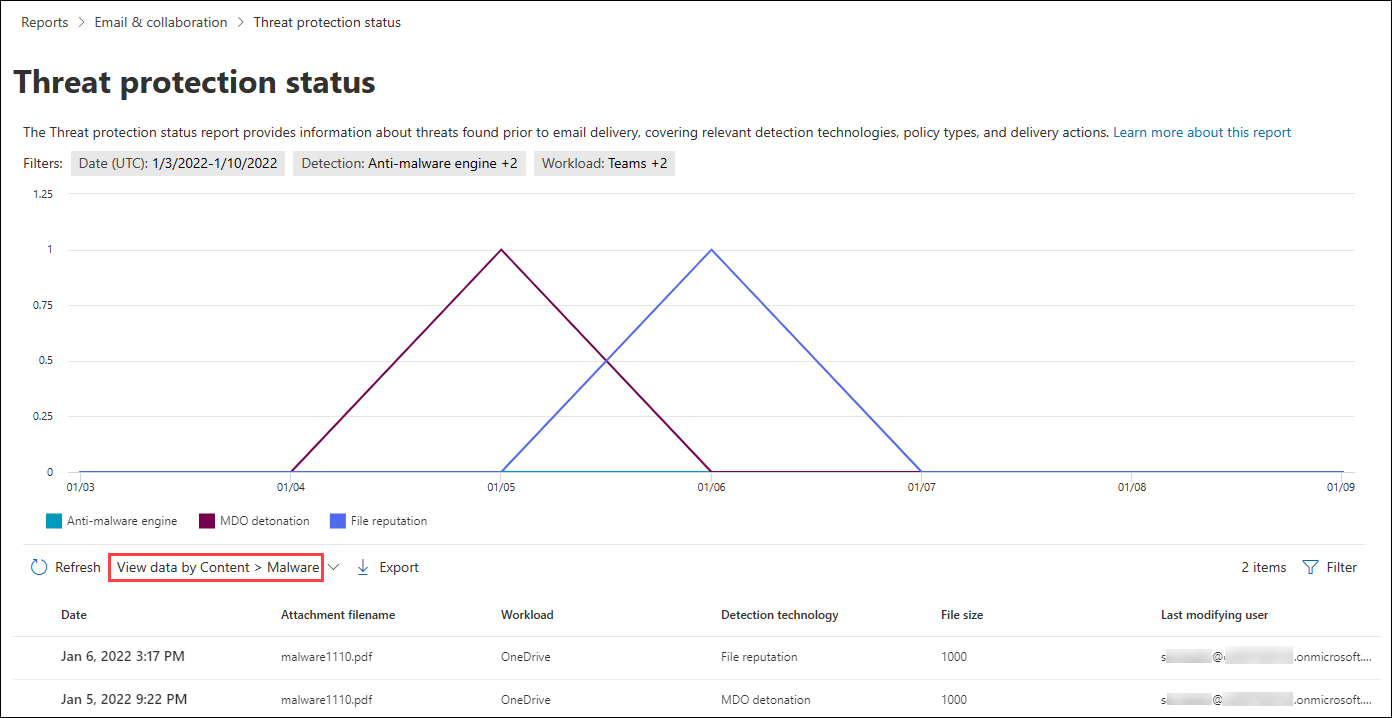
Task: Toggle the Anti-malware engine legend swatch
Action: [54, 521]
